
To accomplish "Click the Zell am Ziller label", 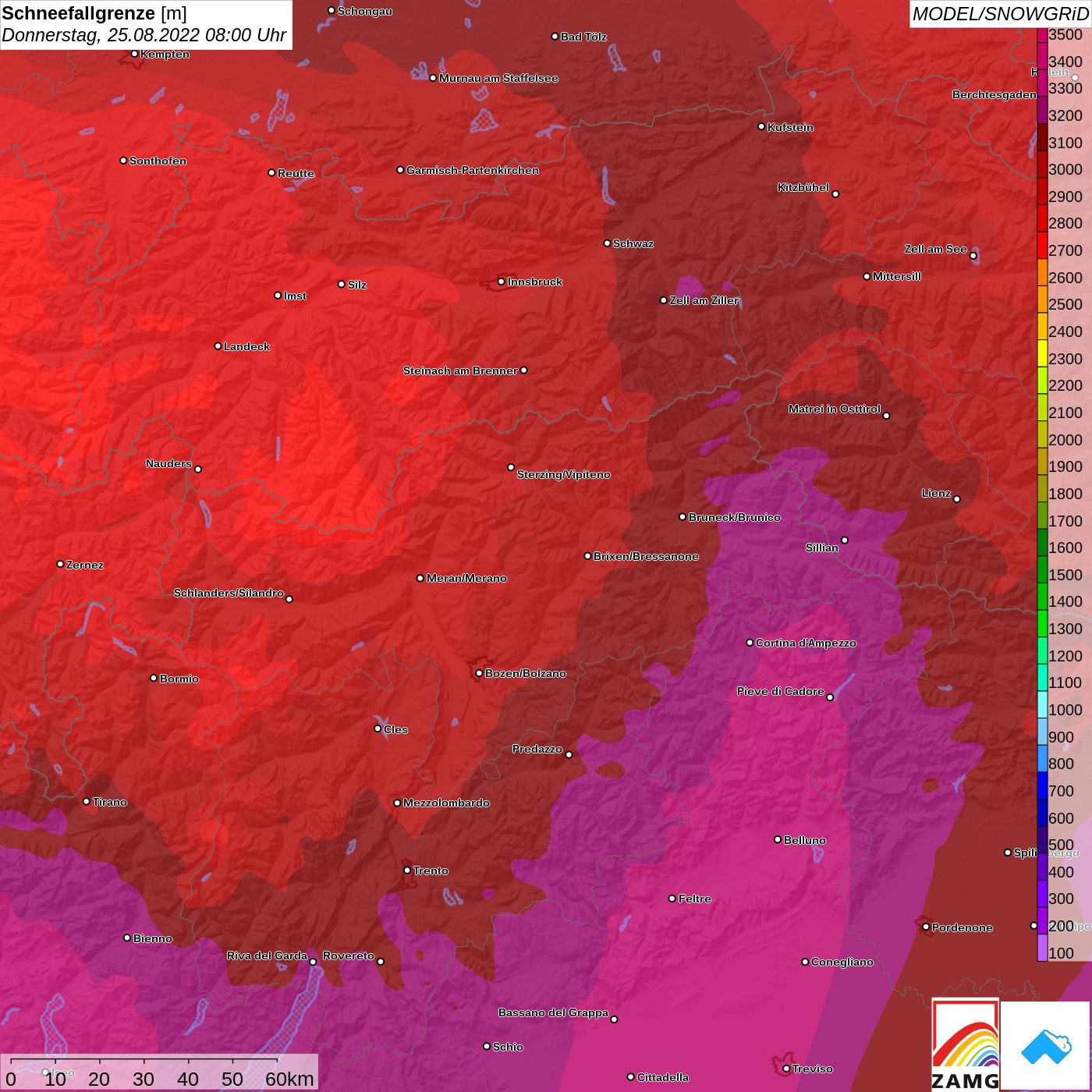I will coord(704,300).
